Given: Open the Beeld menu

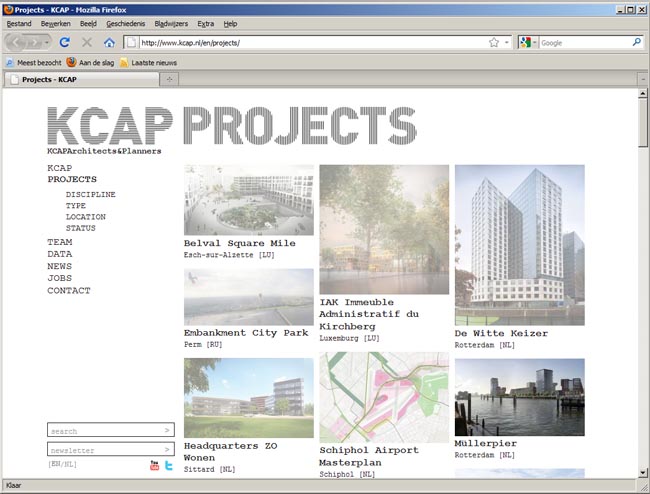Looking at the screenshot, I should click(88, 24).
